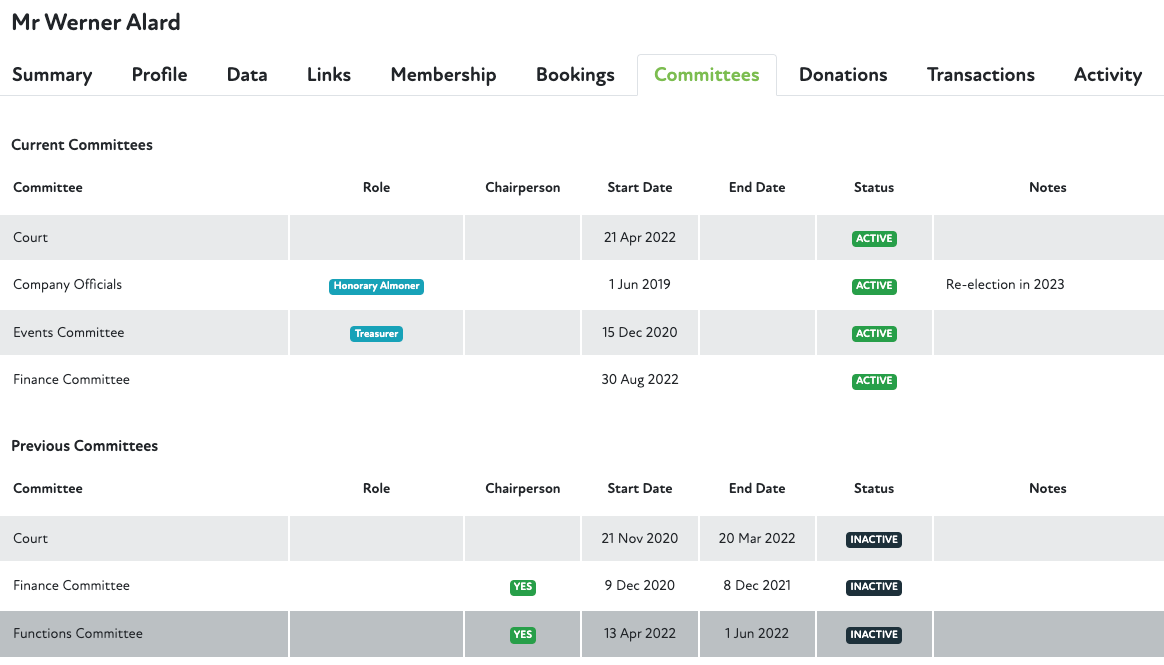Switch to the Summary tab
Viewport: 1164px width, 665px height.
tap(52, 75)
